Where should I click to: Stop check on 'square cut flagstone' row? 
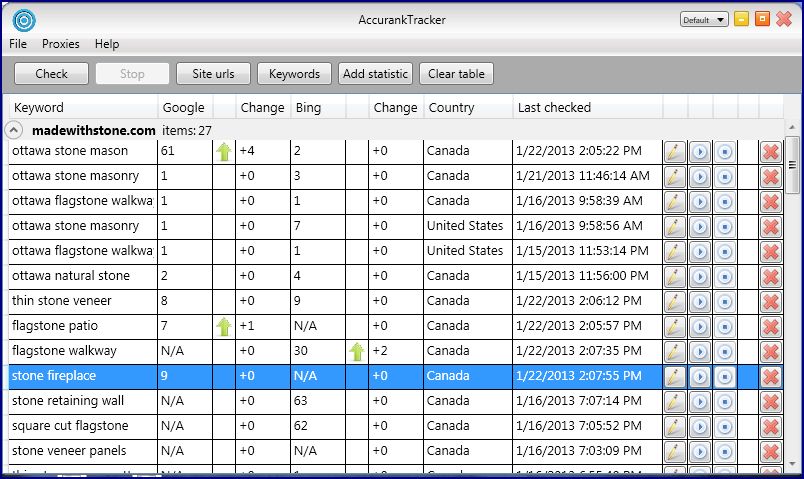pyautogui.click(x=725, y=427)
